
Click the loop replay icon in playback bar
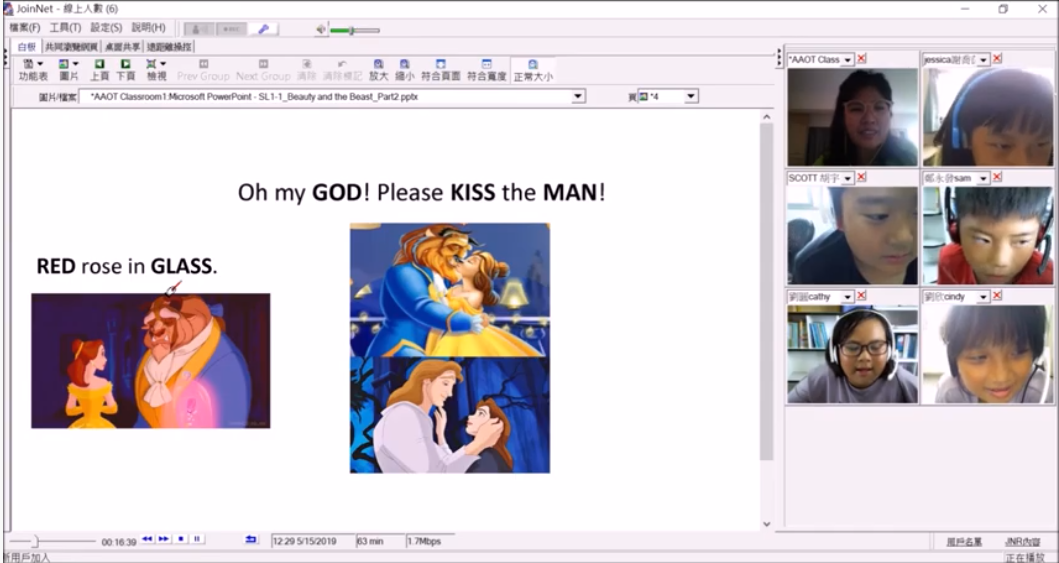click(251, 539)
